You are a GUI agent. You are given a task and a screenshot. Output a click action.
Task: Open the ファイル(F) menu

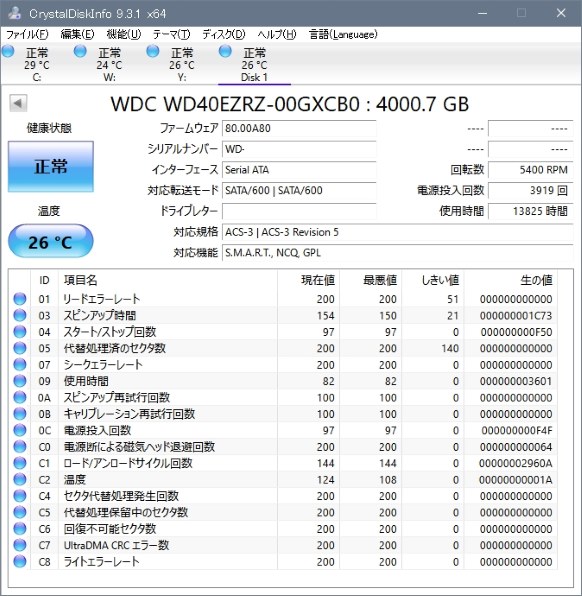(27, 35)
